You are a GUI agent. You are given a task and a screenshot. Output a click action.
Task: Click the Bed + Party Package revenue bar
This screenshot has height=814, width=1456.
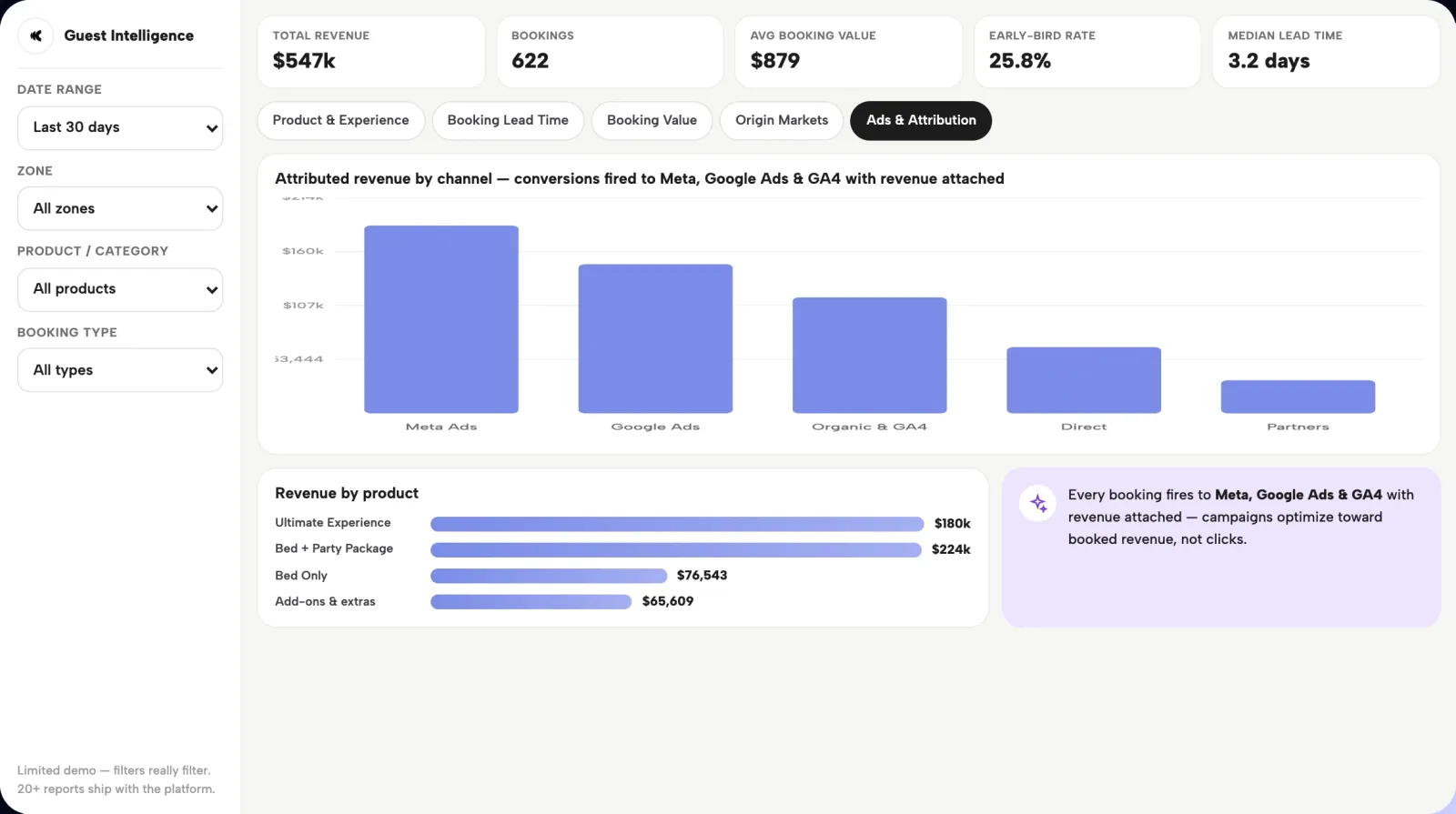click(676, 550)
